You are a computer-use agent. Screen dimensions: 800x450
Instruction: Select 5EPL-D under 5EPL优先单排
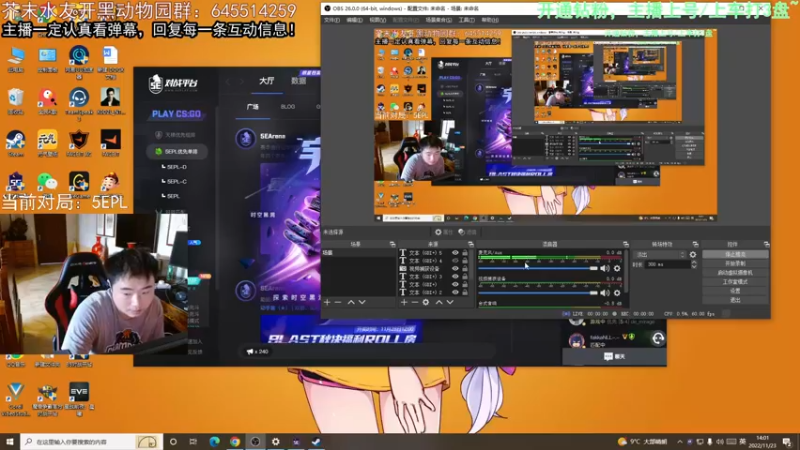pyautogui.click(x=177, y=167)
